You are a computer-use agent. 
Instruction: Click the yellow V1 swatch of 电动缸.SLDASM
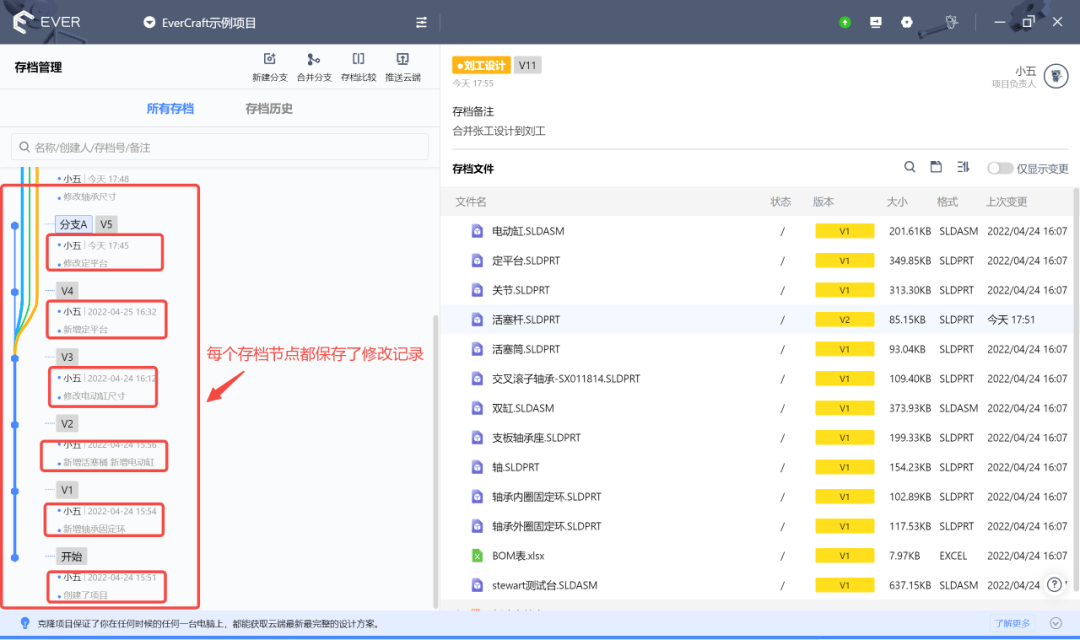844,231
